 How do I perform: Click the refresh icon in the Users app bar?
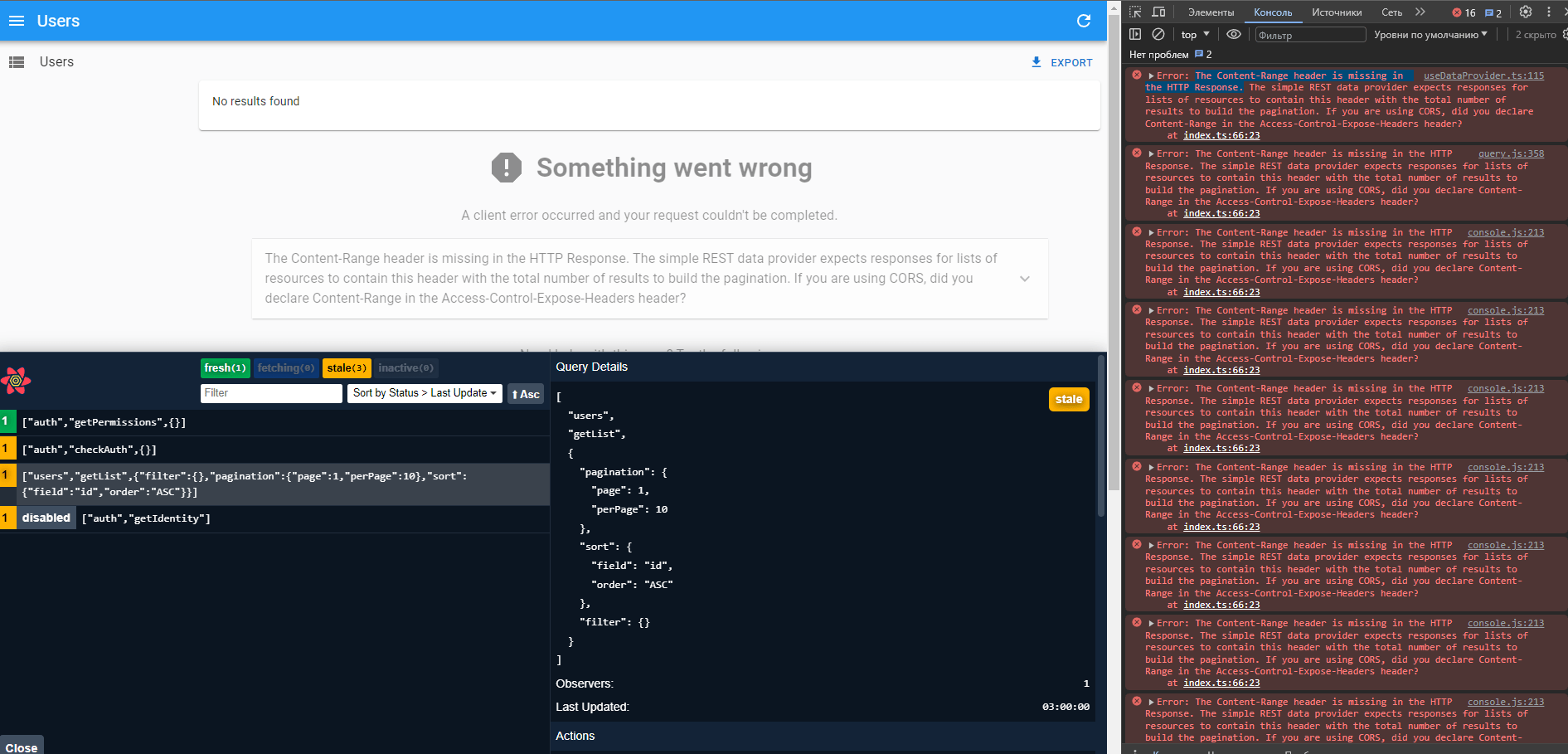pyautogui.click(x=1083, y=21)
